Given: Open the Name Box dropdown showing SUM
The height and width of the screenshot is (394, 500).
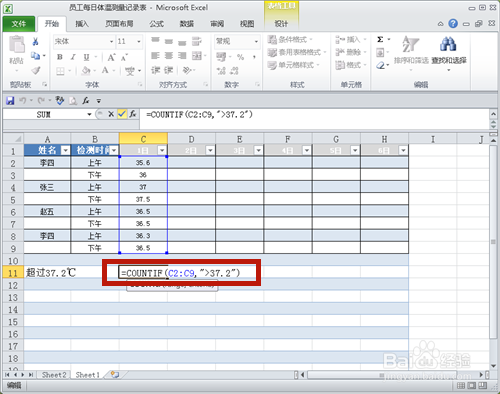Looking at the screenshot, I should pos(89,115).
